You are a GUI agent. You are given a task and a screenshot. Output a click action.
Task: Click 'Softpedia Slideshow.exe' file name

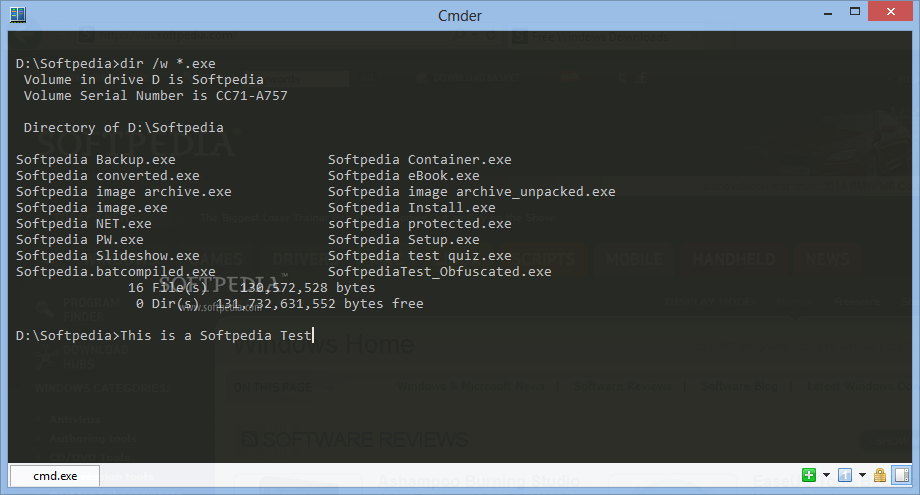108,256
